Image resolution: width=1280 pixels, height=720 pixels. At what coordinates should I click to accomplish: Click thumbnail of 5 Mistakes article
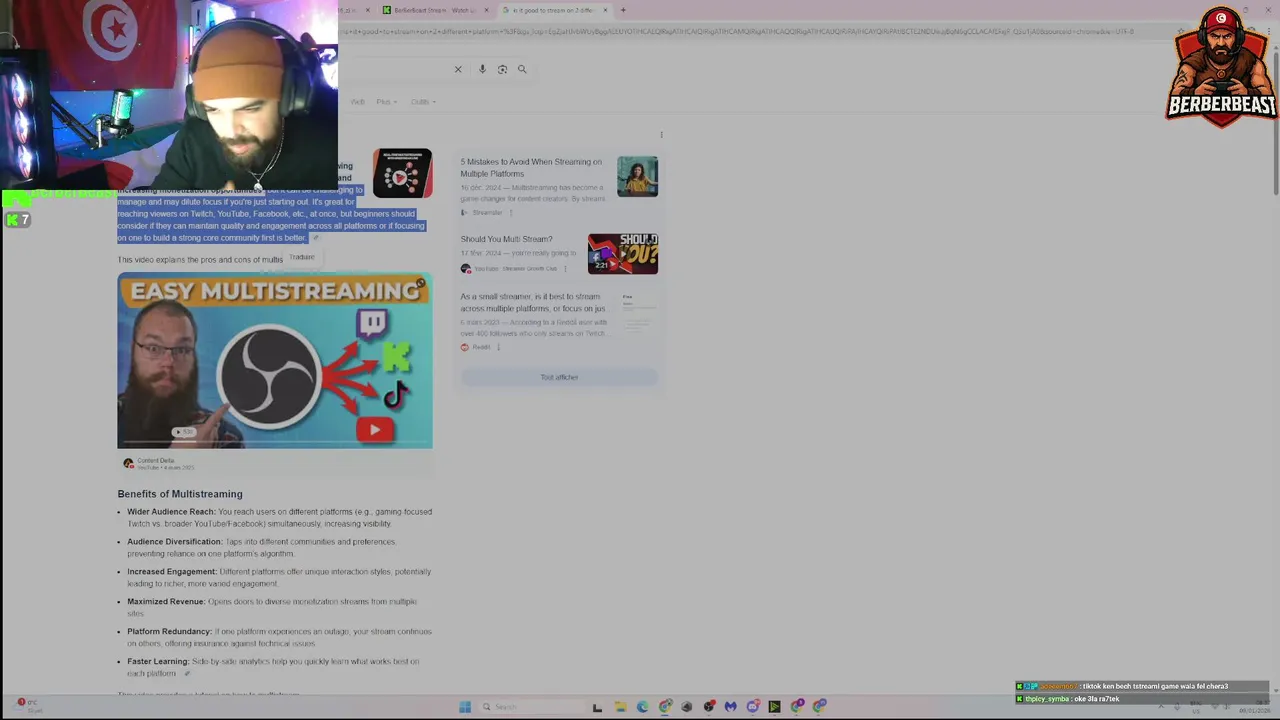(x=637, y=176)
